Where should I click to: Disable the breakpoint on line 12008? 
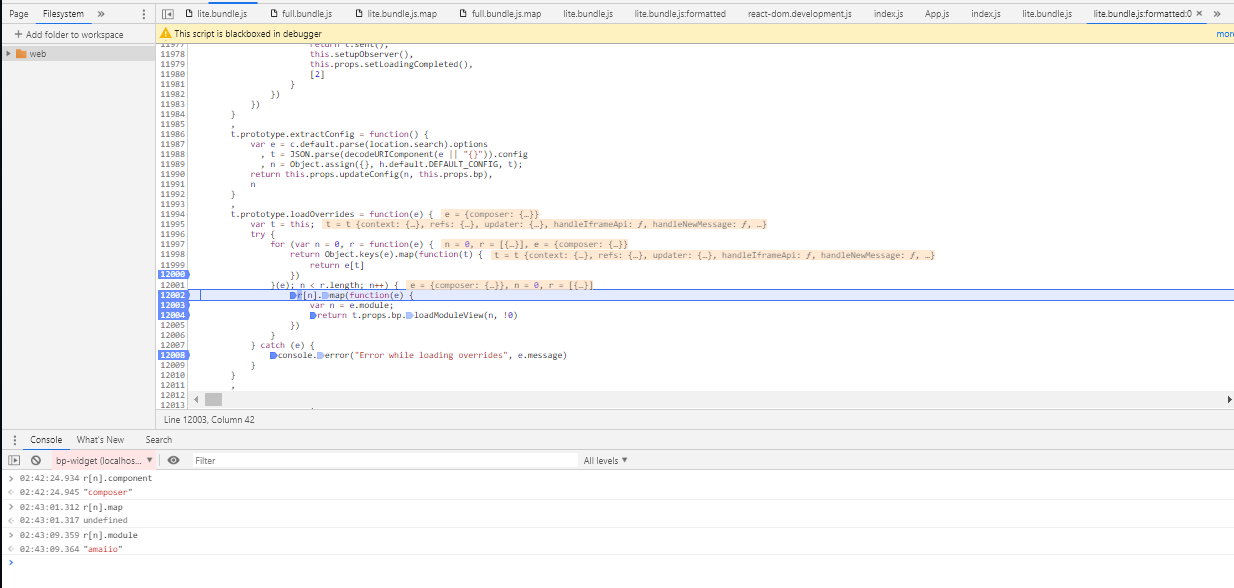[172, 355]
